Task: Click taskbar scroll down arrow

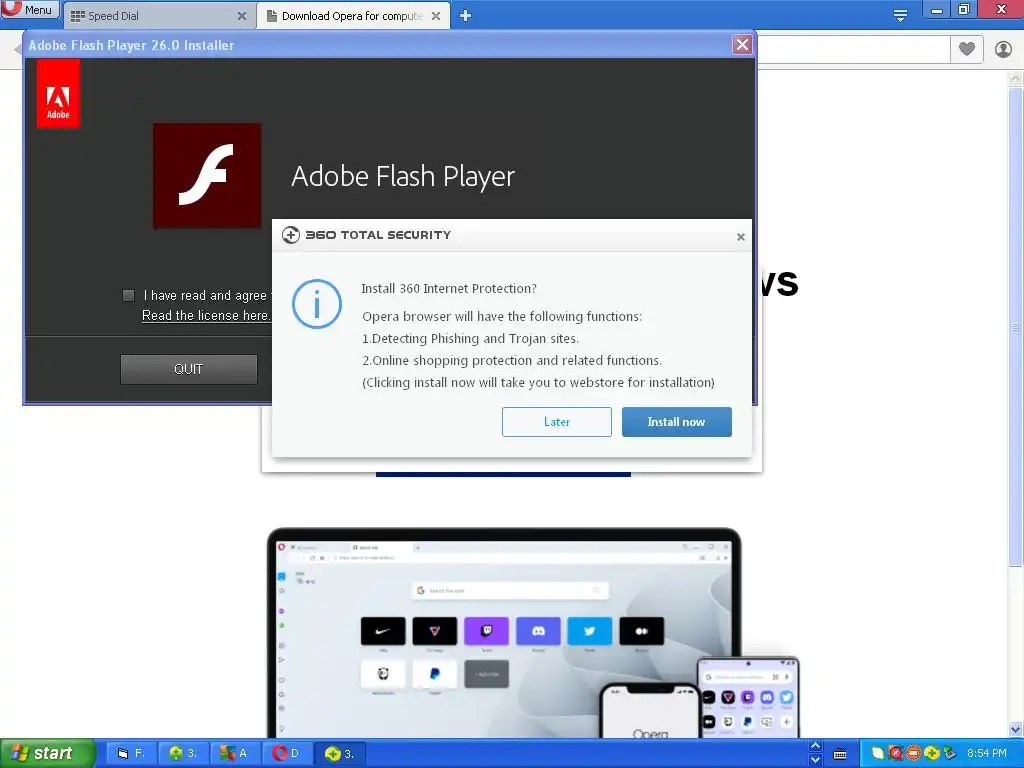Action: pyautogui.click(x=815, y=760)
